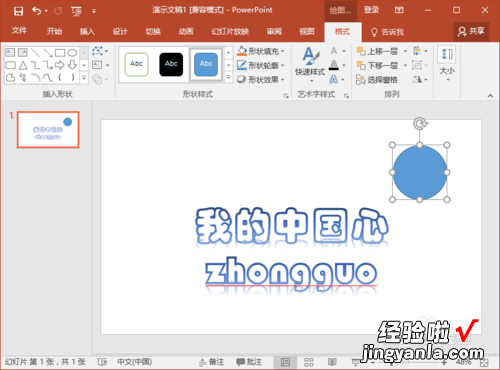500x370 pixels.
Task: Click the Undo arrow icon
Action: point(36,11)
